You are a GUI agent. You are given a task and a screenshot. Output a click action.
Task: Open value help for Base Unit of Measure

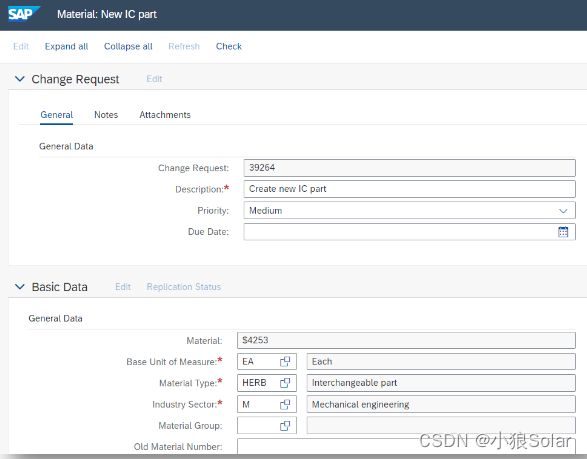coord(285,361)
